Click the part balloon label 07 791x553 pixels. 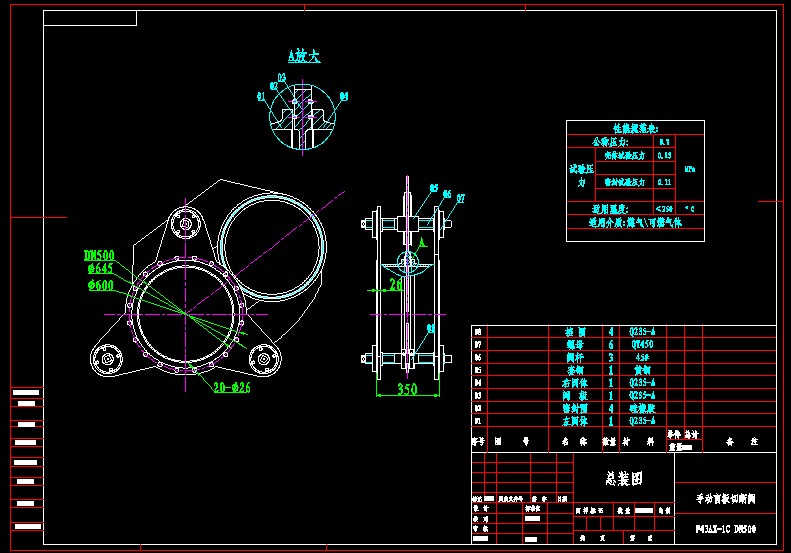click(460, 198)
